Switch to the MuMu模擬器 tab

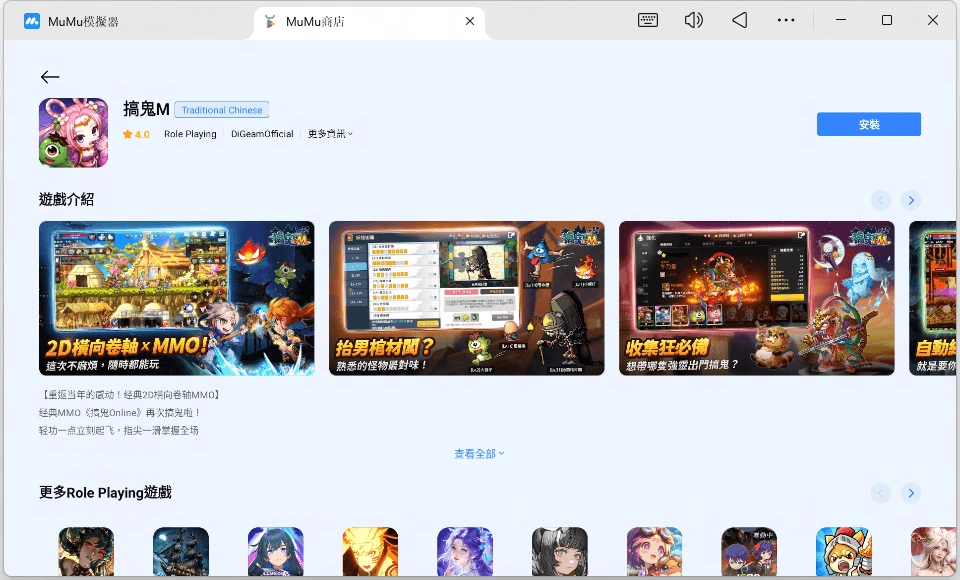pyautogui.click(x=72, y=21)
